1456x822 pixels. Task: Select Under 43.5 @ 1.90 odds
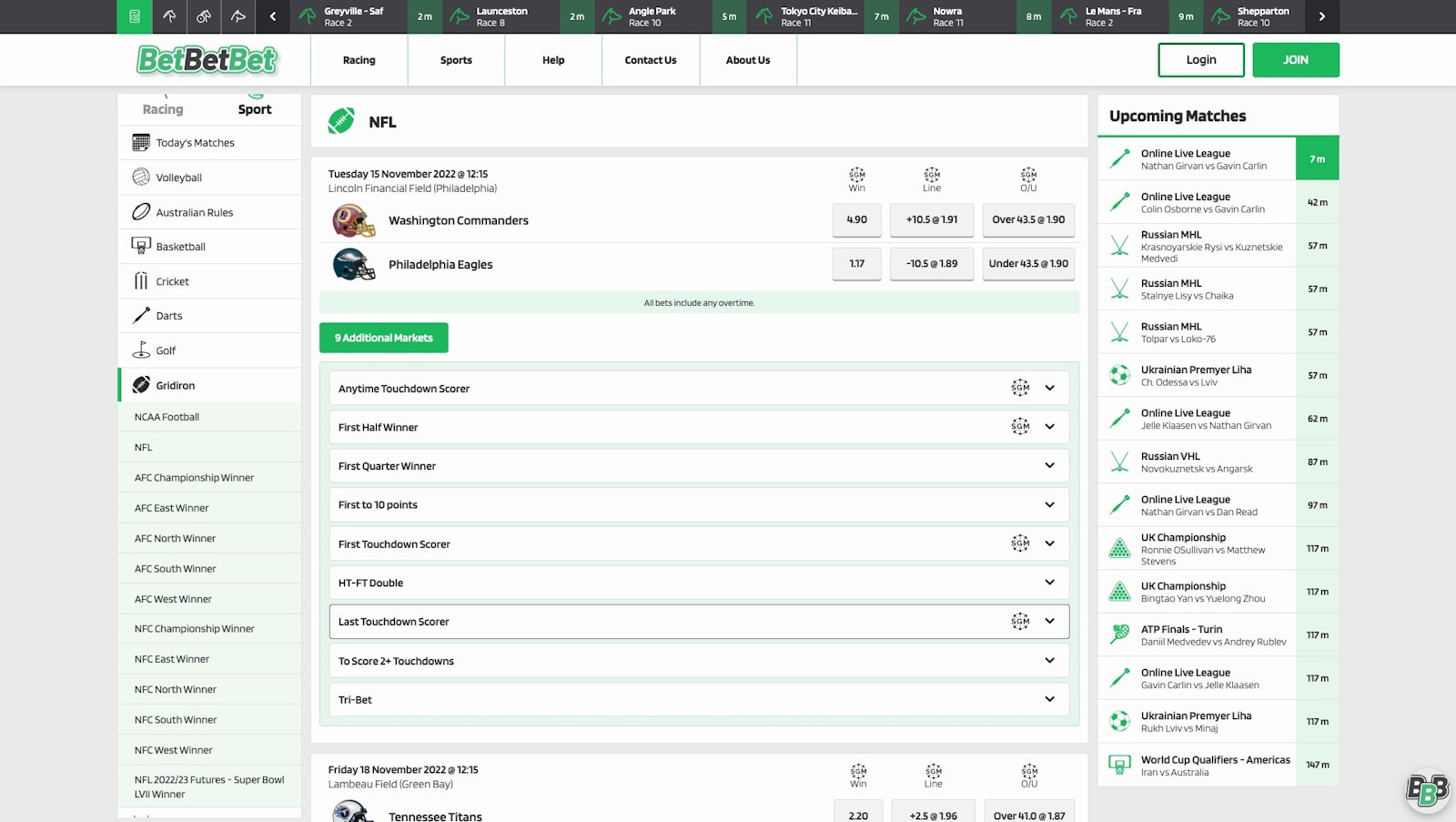click(x=1028, y=264)
